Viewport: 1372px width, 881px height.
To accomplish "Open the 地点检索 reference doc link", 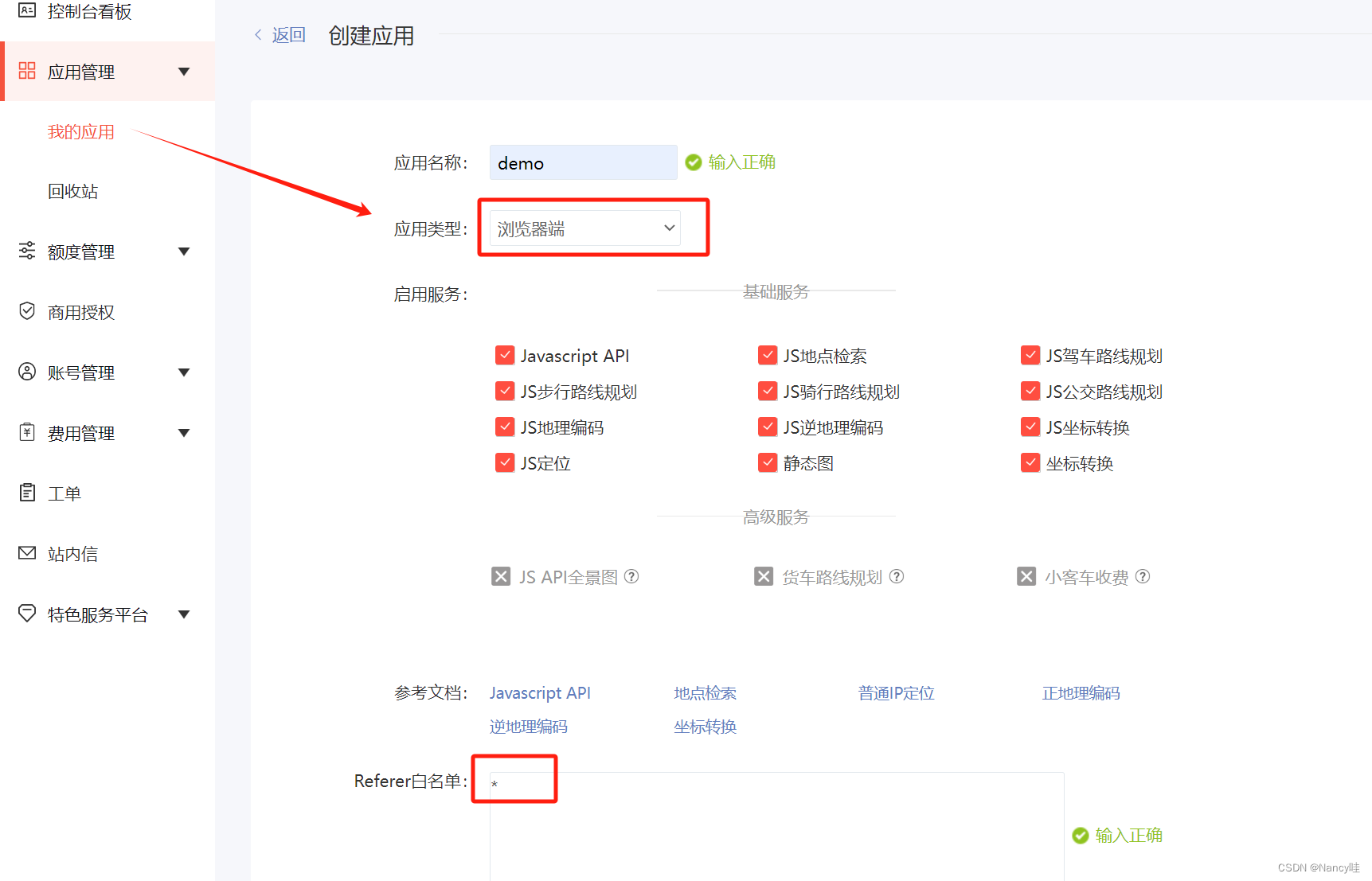I will (705, 692).
